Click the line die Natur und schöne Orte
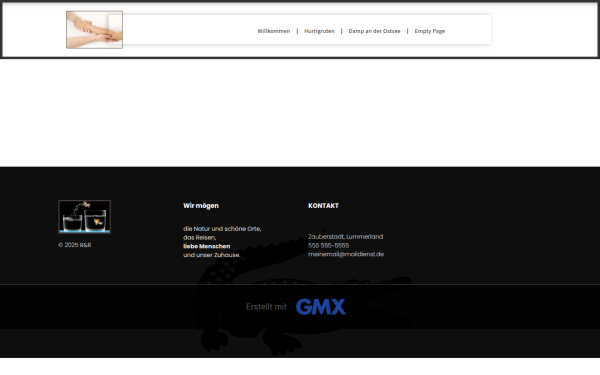 tap(222, 228)
